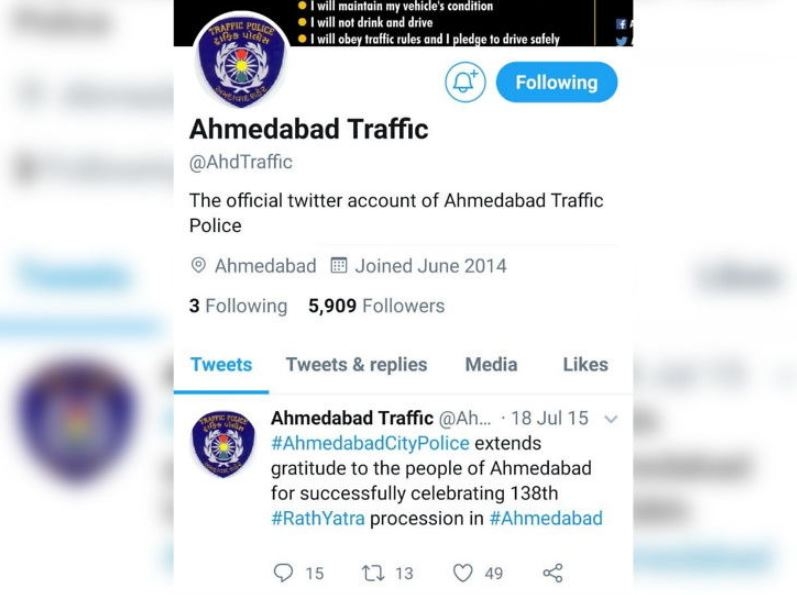Retweet using the retweet arrows icon
Screen dimensions: 797x595
[x=373, y=573]
